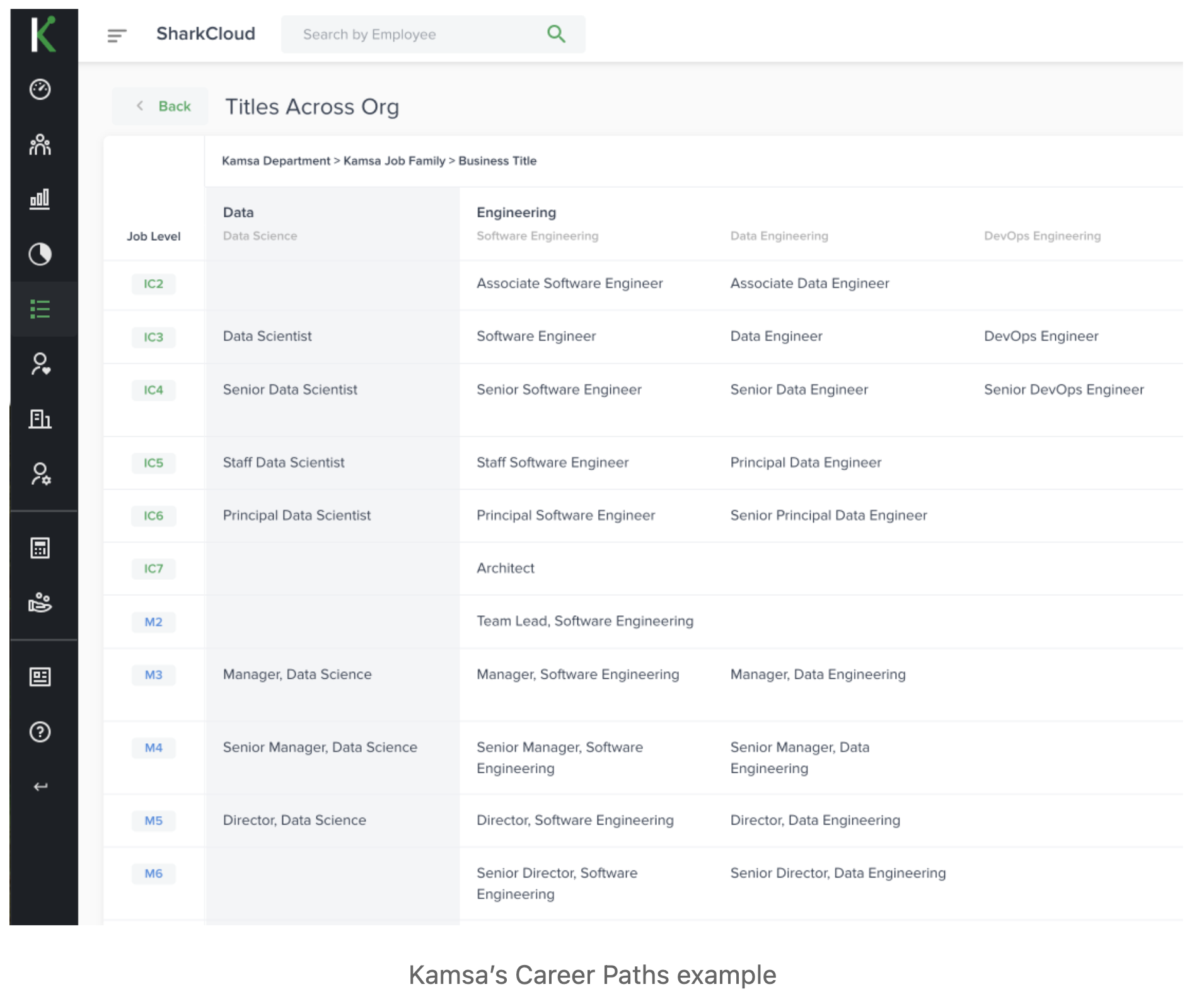Open the dashboard gauge icon

click(40, 90)
